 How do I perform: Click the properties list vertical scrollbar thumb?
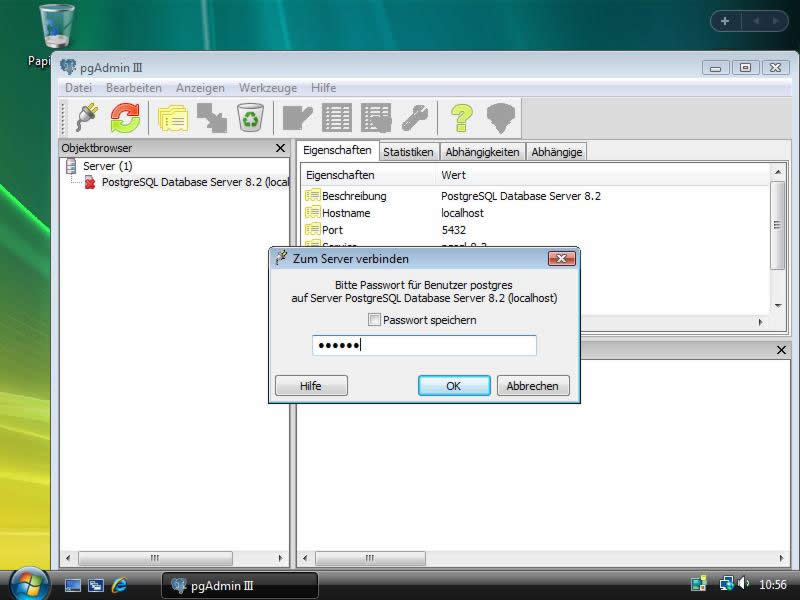(777, 225)
